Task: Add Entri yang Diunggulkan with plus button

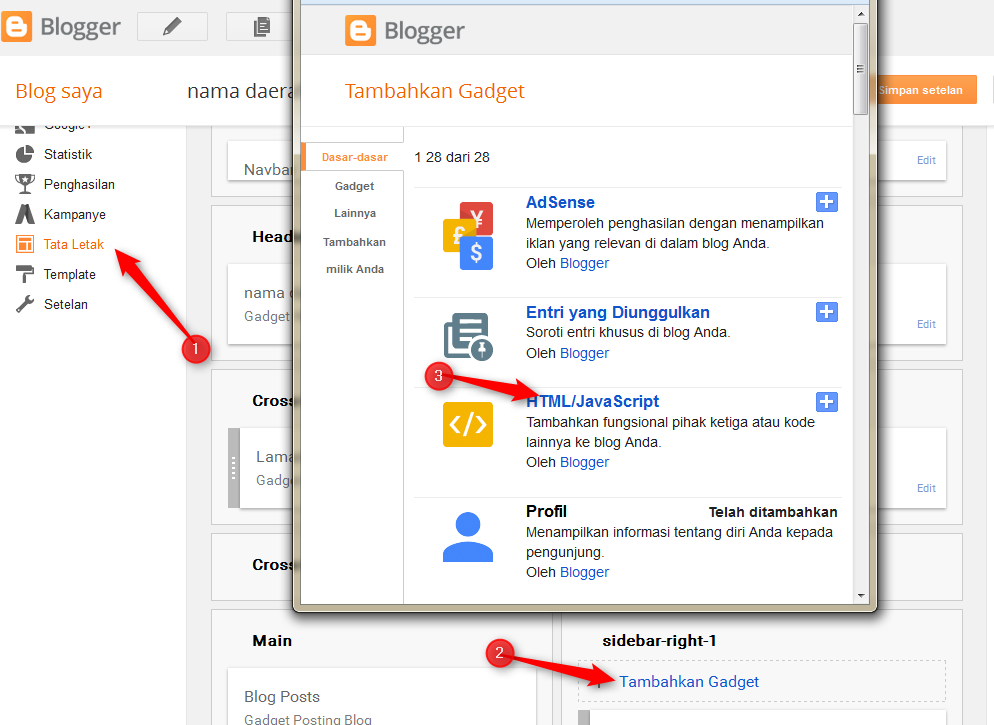Action: (827, 312)
